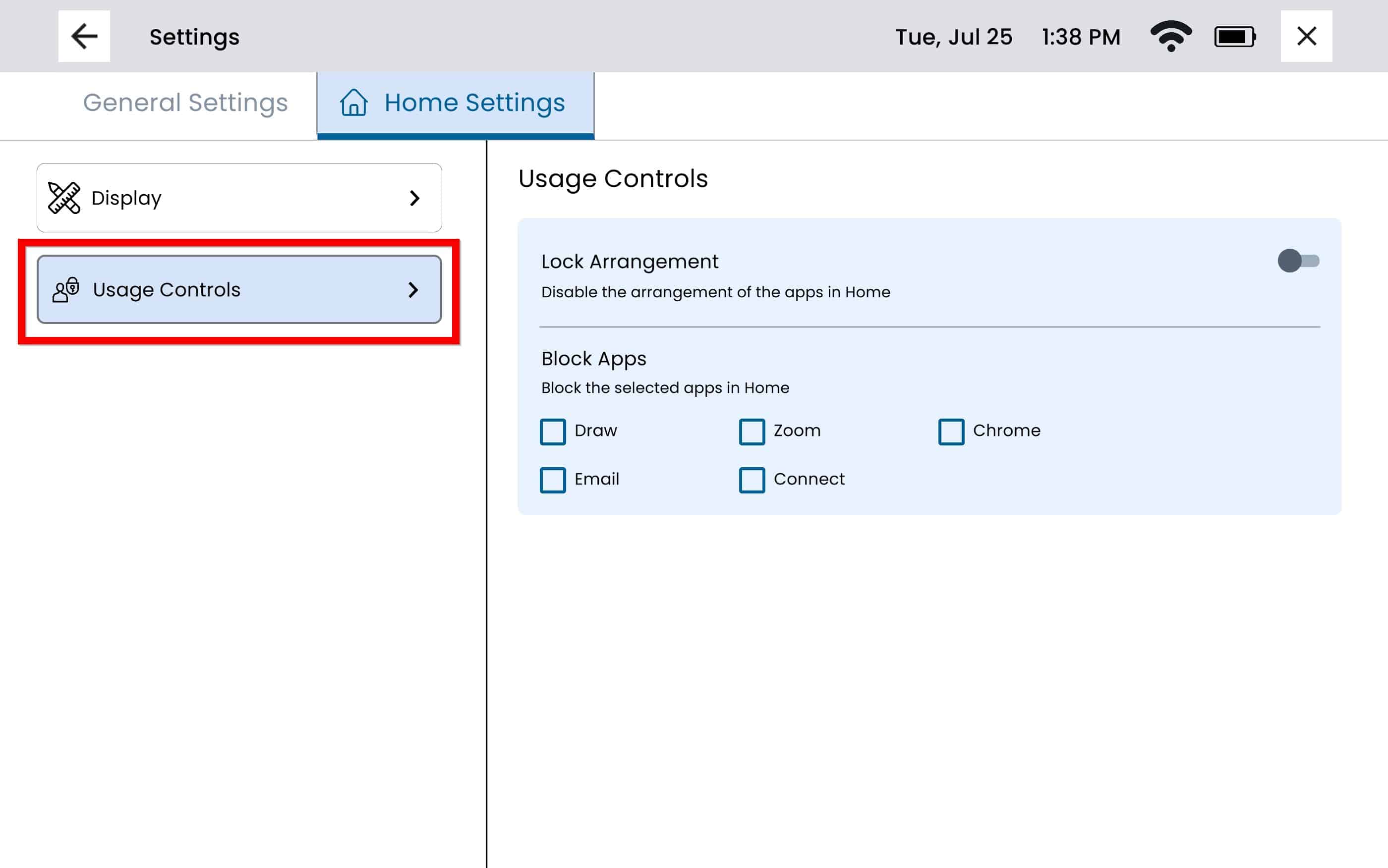Open the Display settings item
The image size is (1388, 868).
pyautogui.click(x=239, y=198)
